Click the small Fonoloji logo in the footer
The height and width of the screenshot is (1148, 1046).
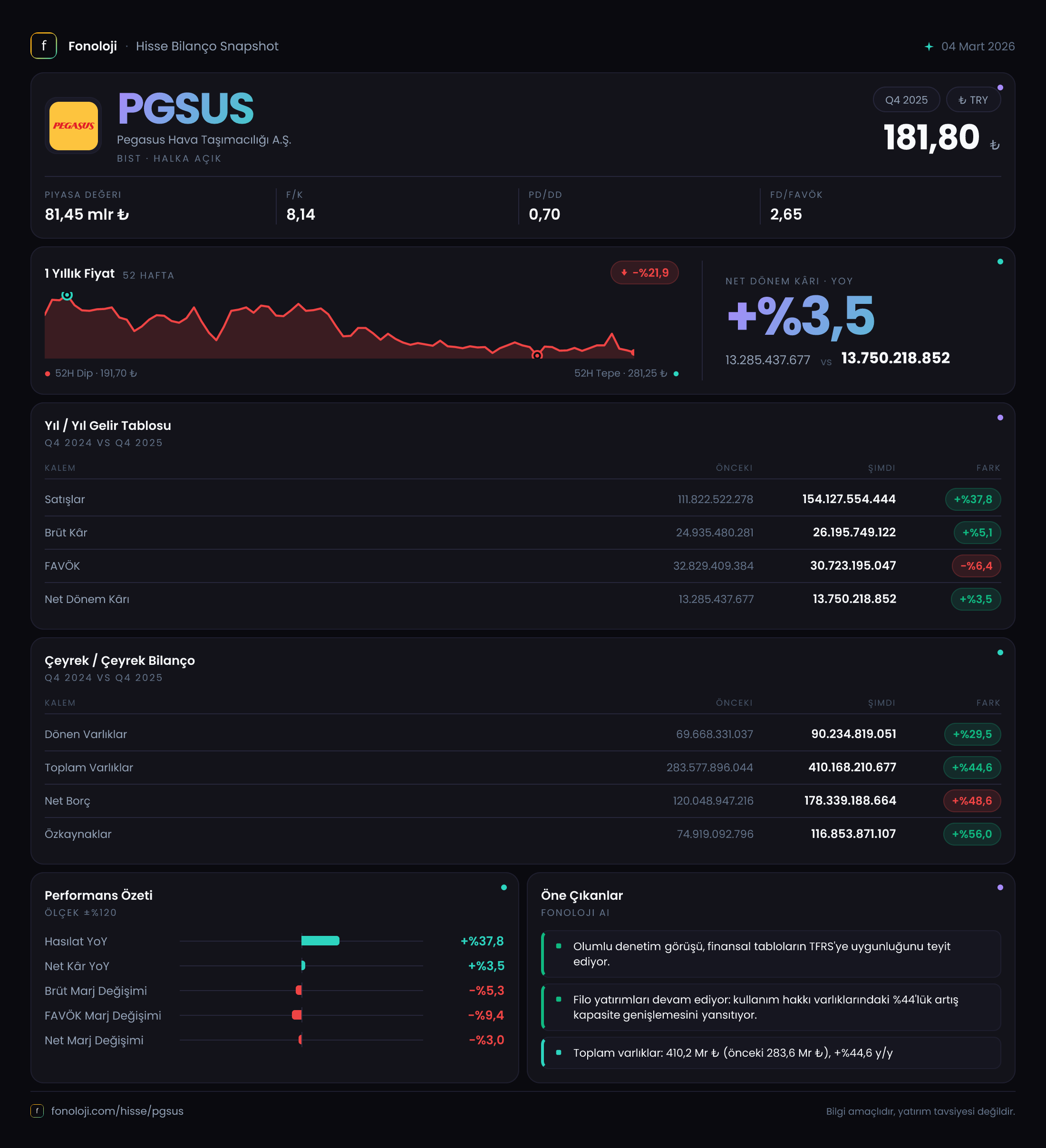37,1111
